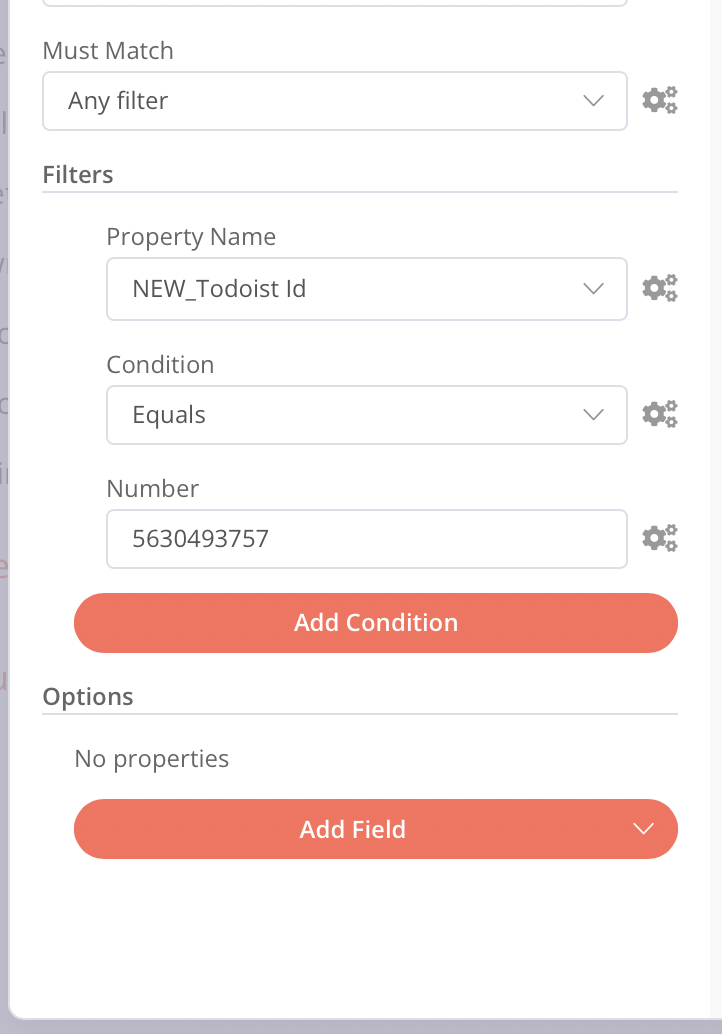Click the Condition field label

pyautogui.click(x=160, y=365)
